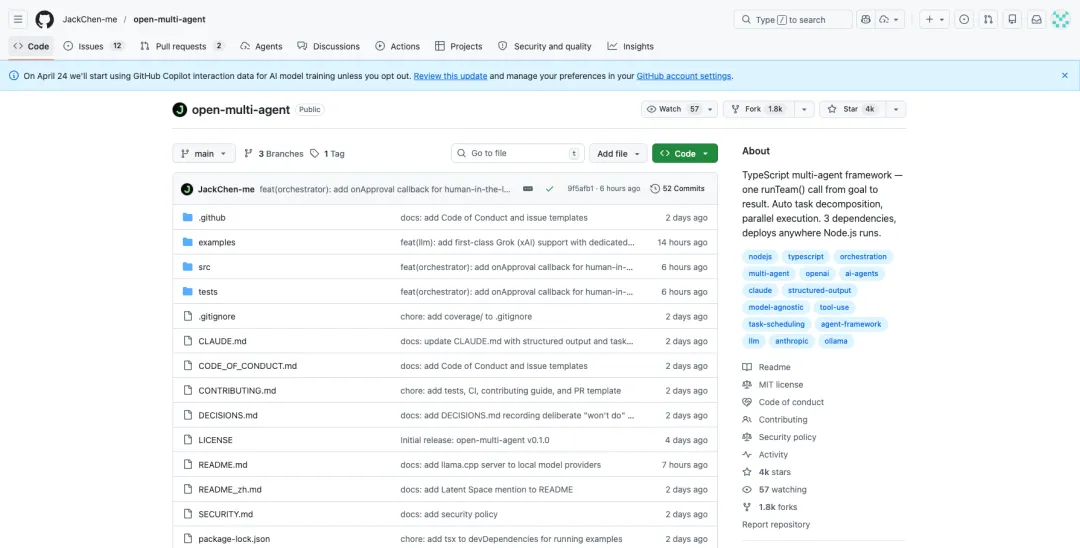Image resolution: width=1080 pixels, height=548 pixels.
Task: Open the DECISIONS.md file
Action: [228, 415]
